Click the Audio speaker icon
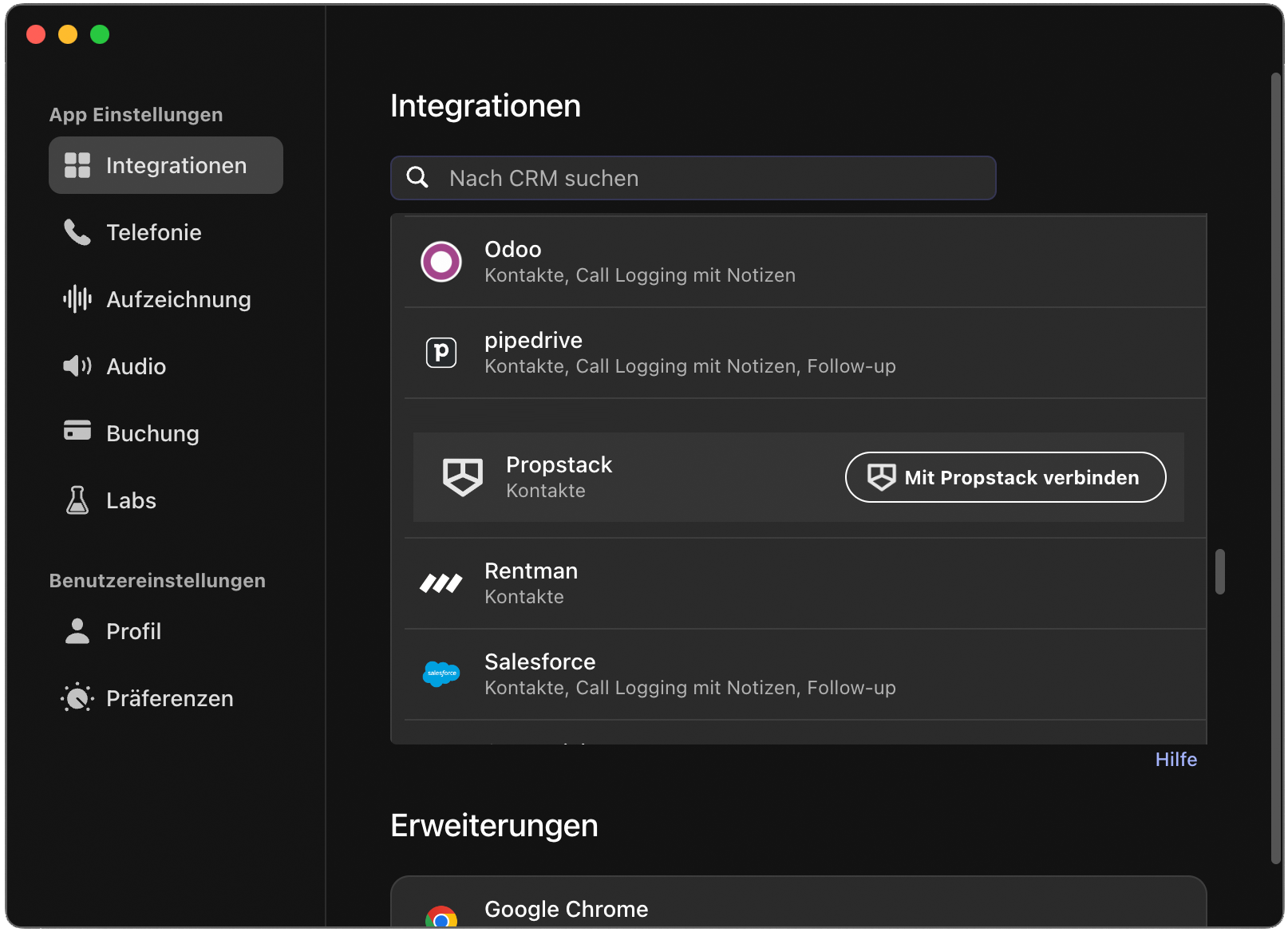This screenshot has width=1288, height=932. (x=77, y=366)
